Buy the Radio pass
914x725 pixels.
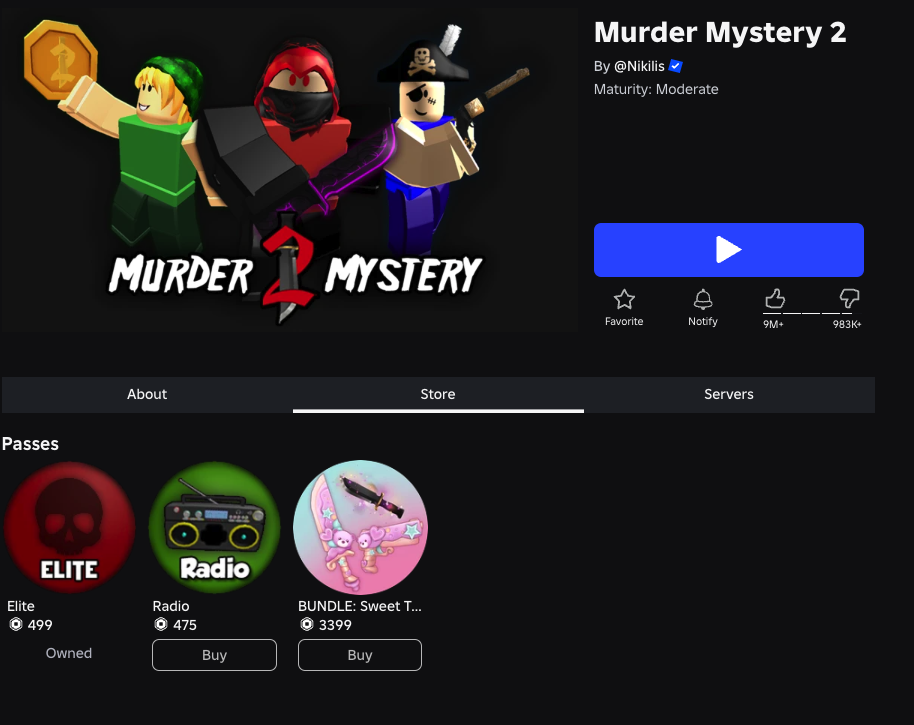pos(215,655)
